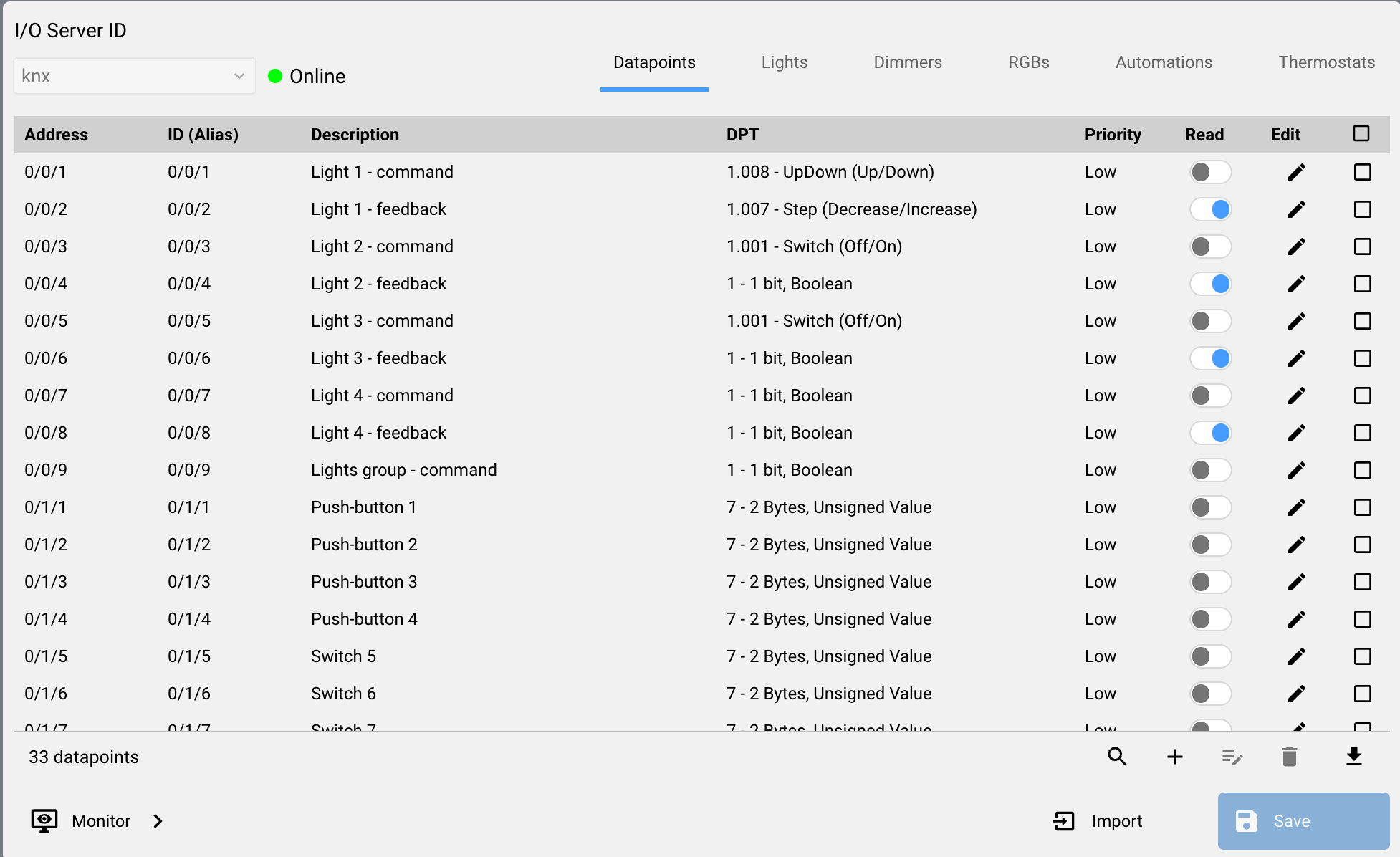Image resolution: width=1400 pixels, height=857 pixels.
Task: Select checkbox for Light 2 feedback row
Action: 1362,283
